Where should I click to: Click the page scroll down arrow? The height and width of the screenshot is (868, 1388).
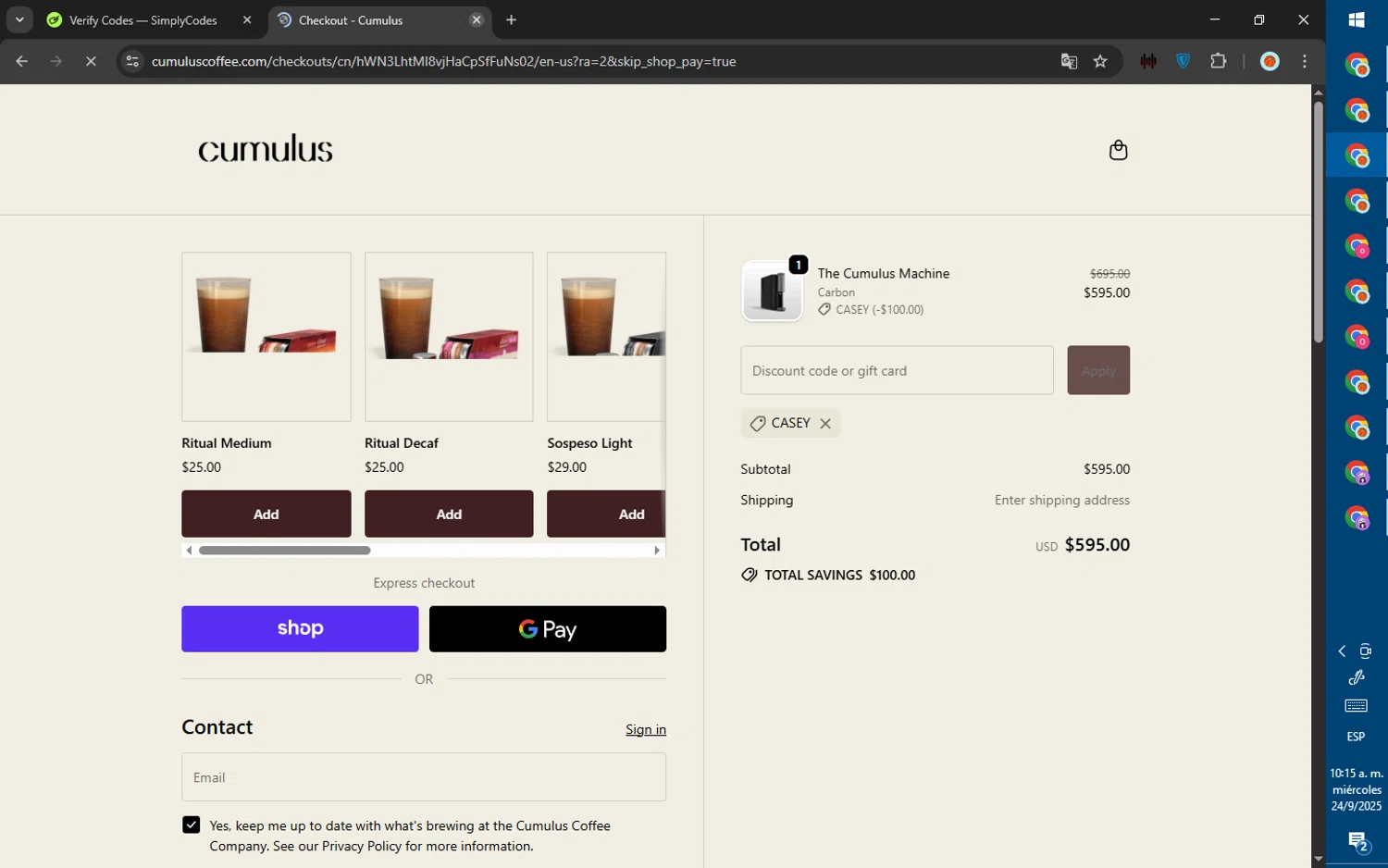[1318, 860]
